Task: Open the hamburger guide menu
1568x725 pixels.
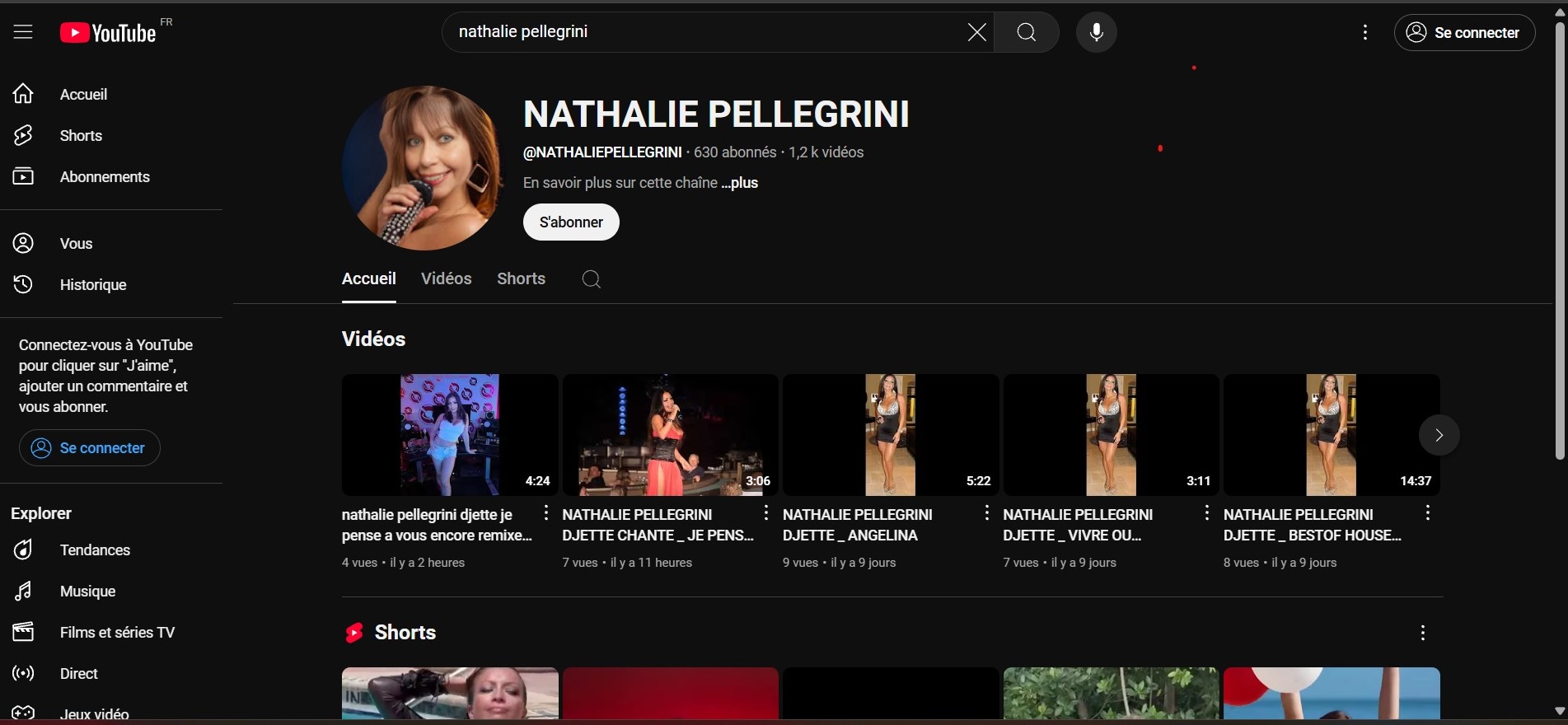Action: (23, 32)
